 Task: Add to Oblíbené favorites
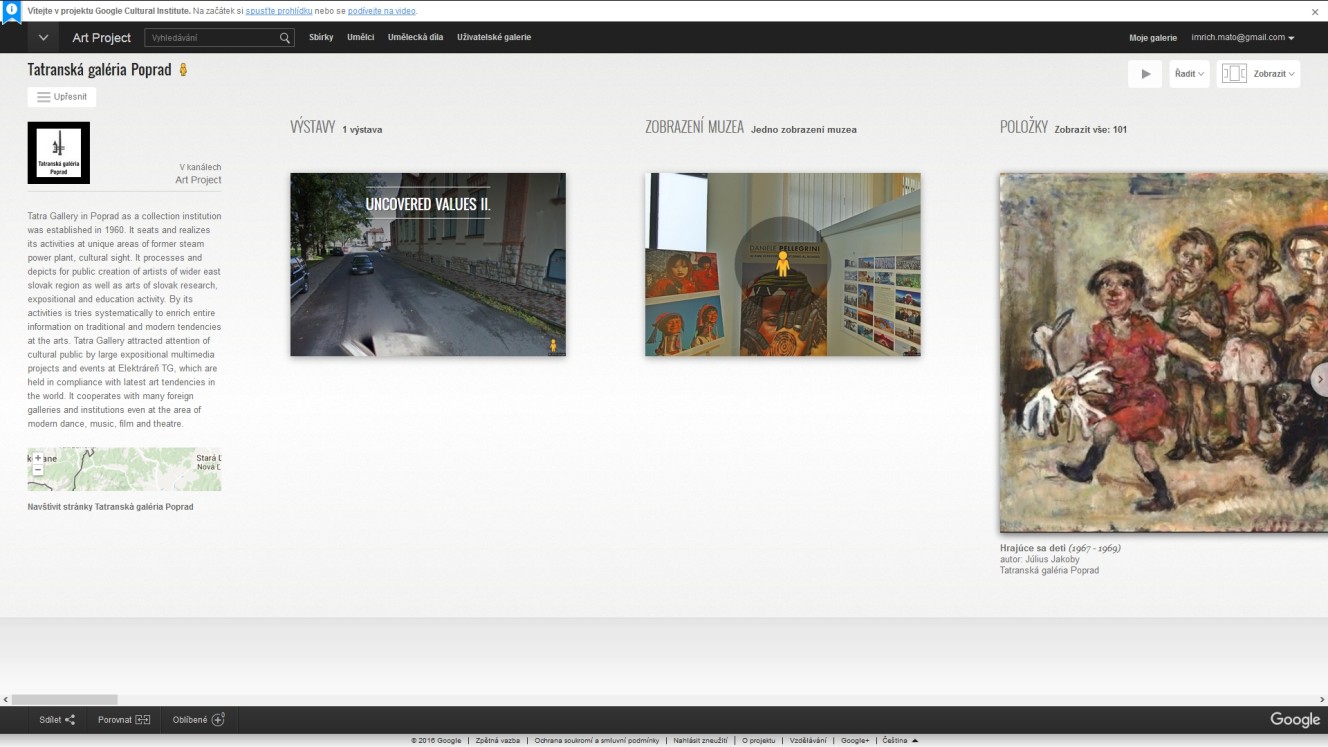coord(218,720)
